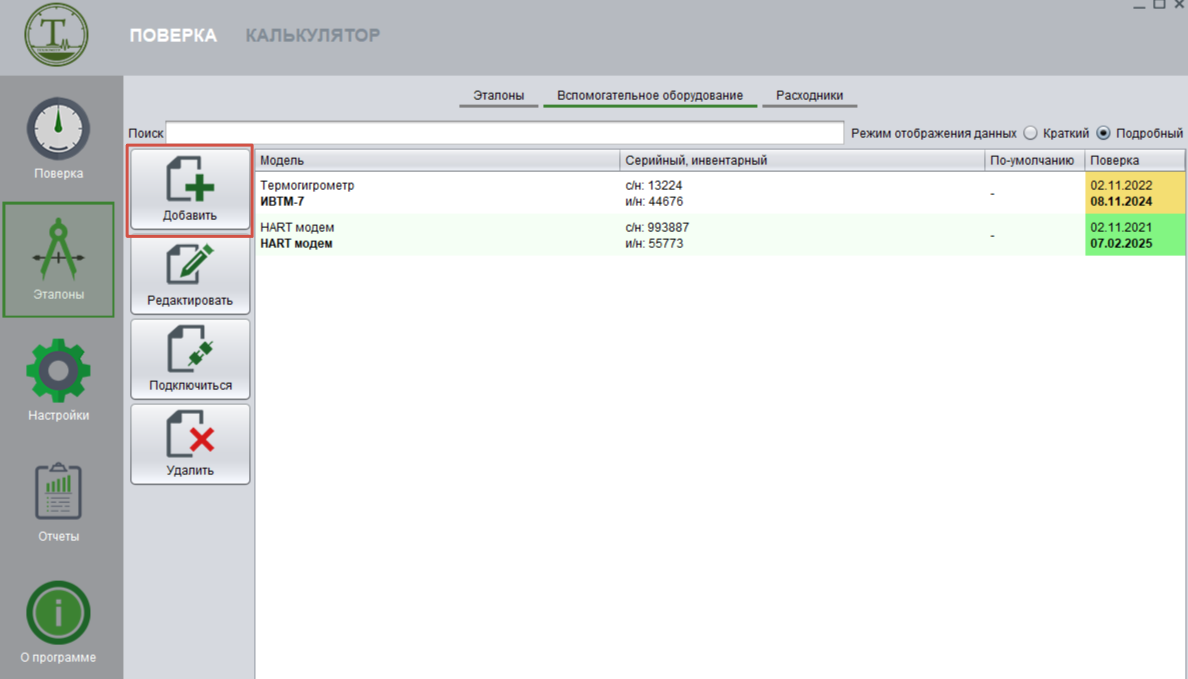
Task: Open the О программе info icon
Action: pyautogui.click(x=58, y=613)
